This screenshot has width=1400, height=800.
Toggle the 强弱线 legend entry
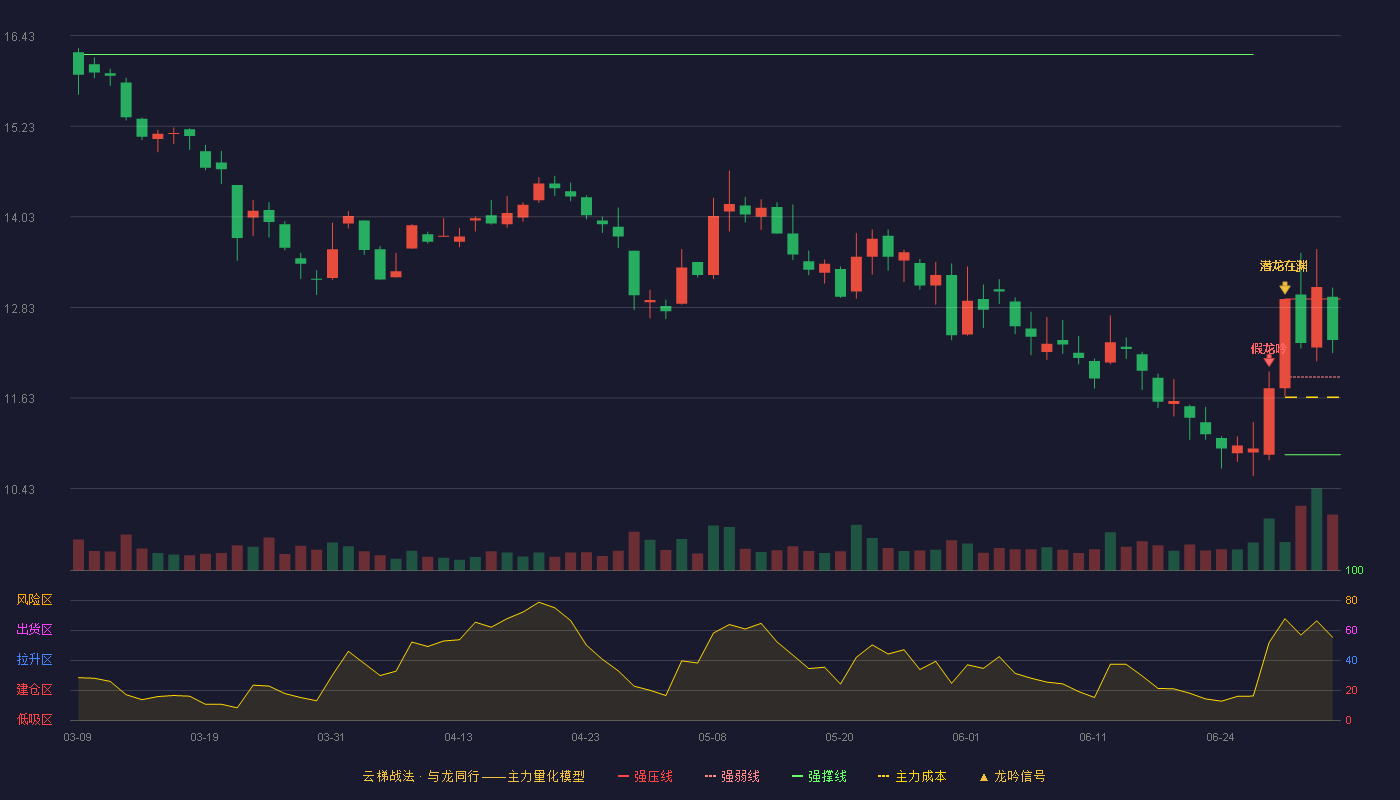click(732, 776)
